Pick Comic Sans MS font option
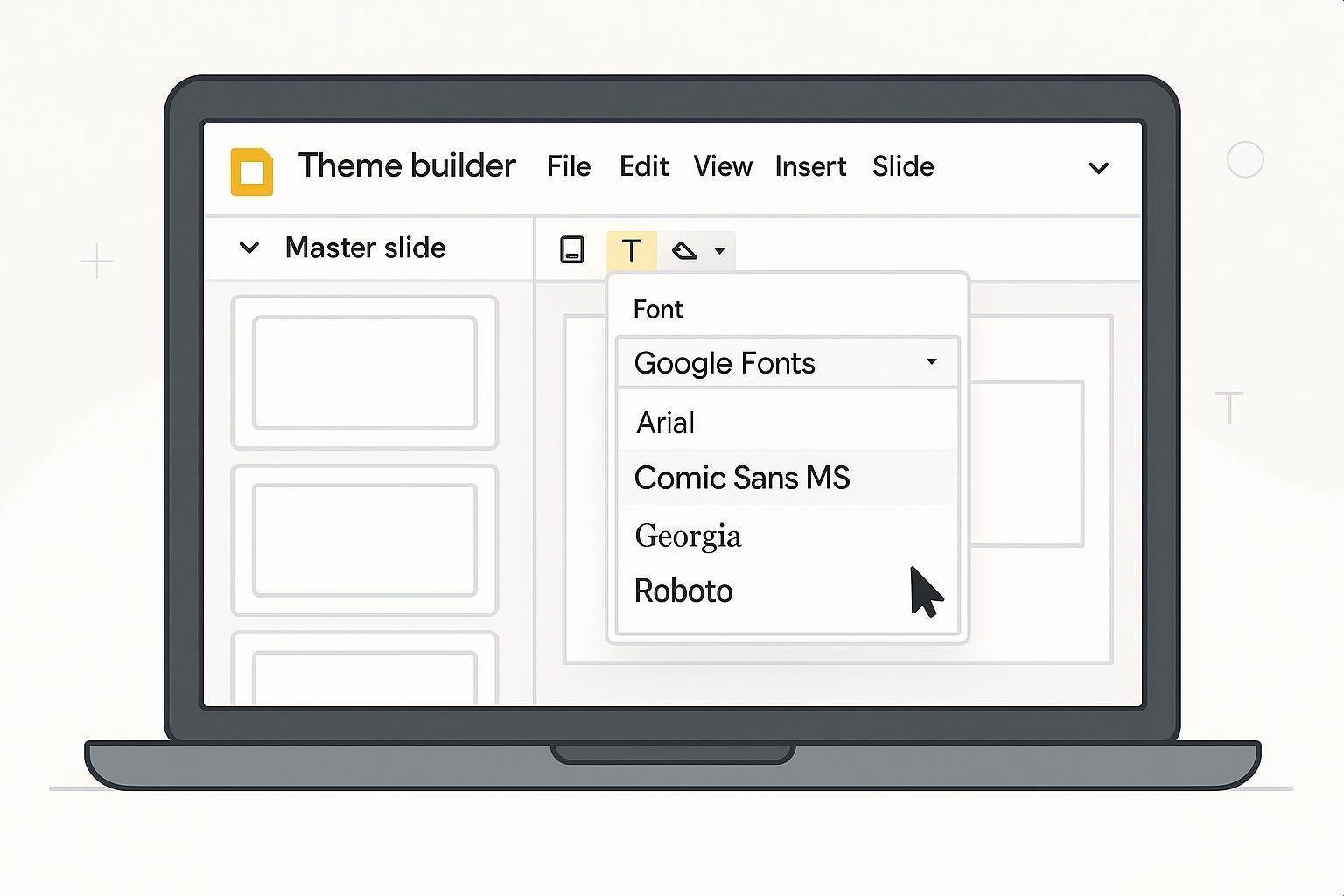Image resolution: width=1344 pixels, height=896 pixels. click(x=742, y=478)
